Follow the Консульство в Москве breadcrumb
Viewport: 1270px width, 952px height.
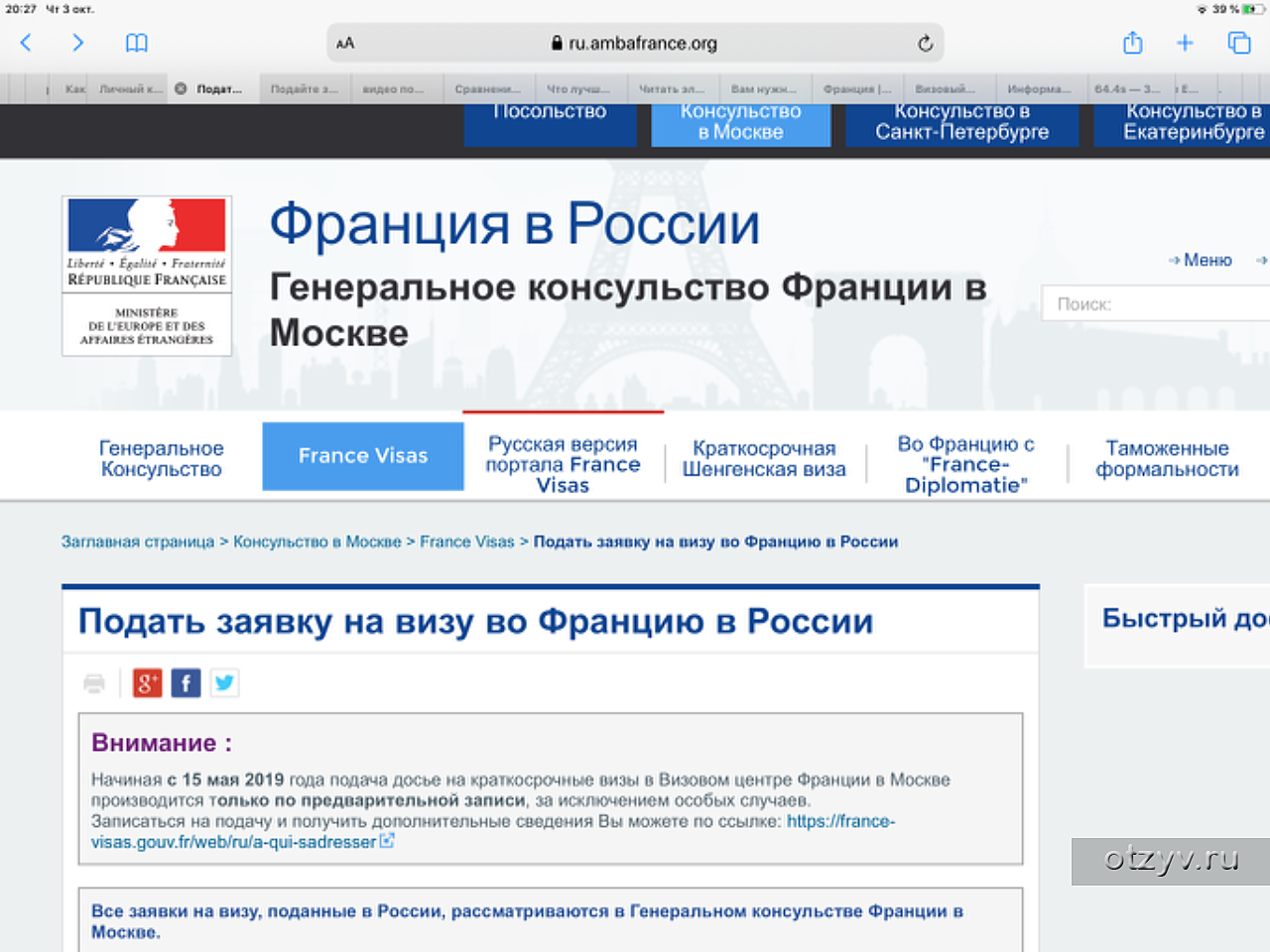pyautogui.click(x=317, y=541)
